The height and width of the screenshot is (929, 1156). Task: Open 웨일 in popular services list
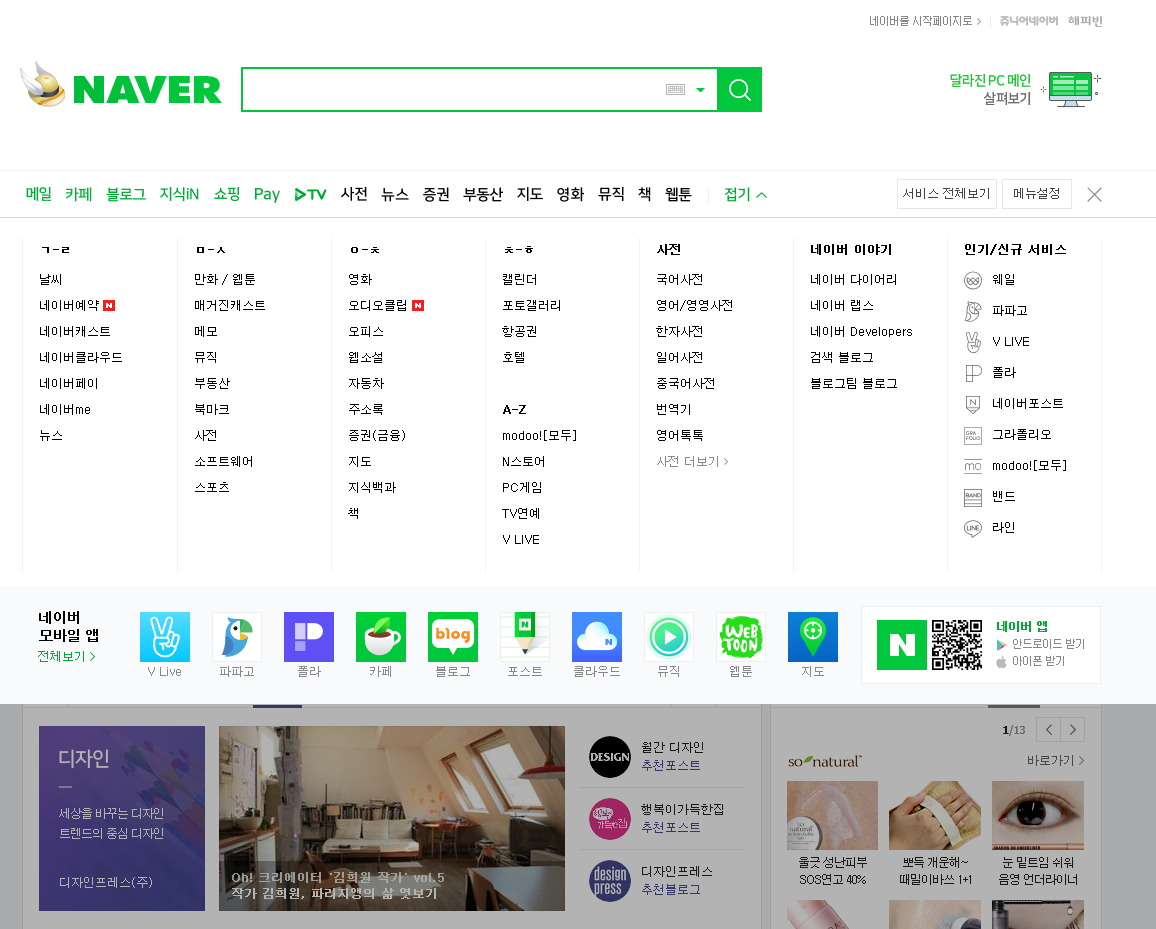(x=990, y=279)
